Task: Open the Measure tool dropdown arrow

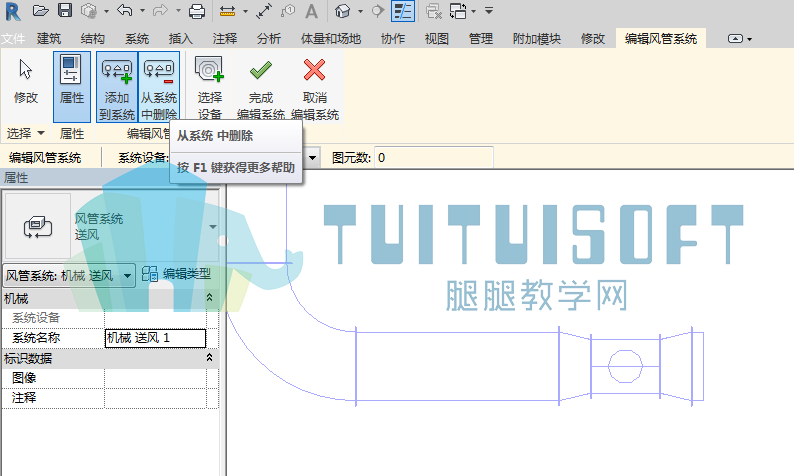Action: pyautogui.click(x=245, y=11)
